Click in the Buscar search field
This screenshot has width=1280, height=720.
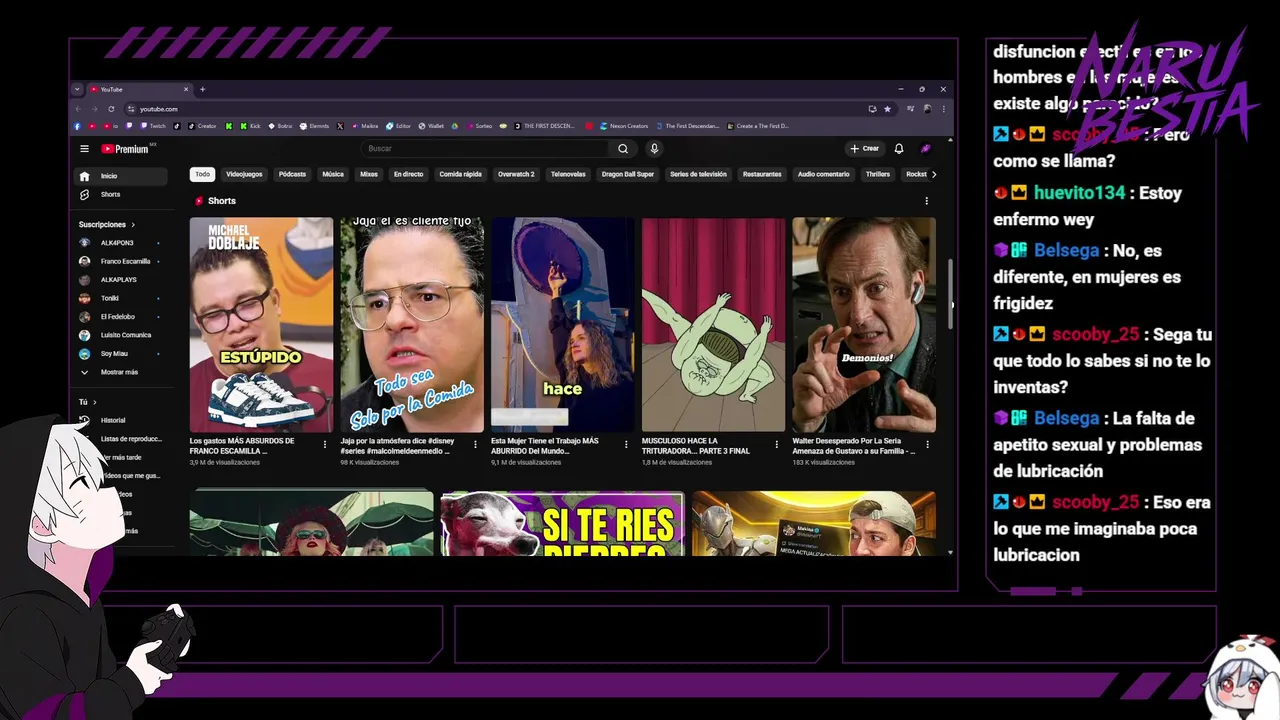485,149
